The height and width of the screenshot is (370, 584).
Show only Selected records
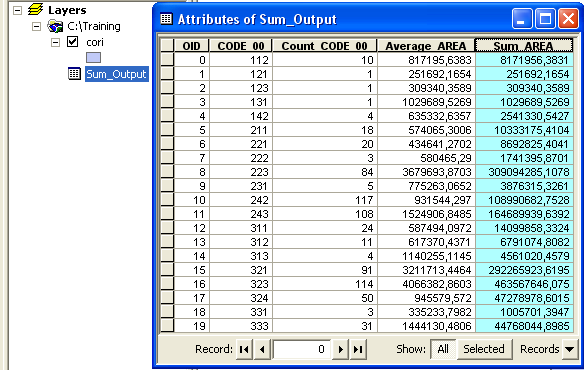[x=484, y=349]
